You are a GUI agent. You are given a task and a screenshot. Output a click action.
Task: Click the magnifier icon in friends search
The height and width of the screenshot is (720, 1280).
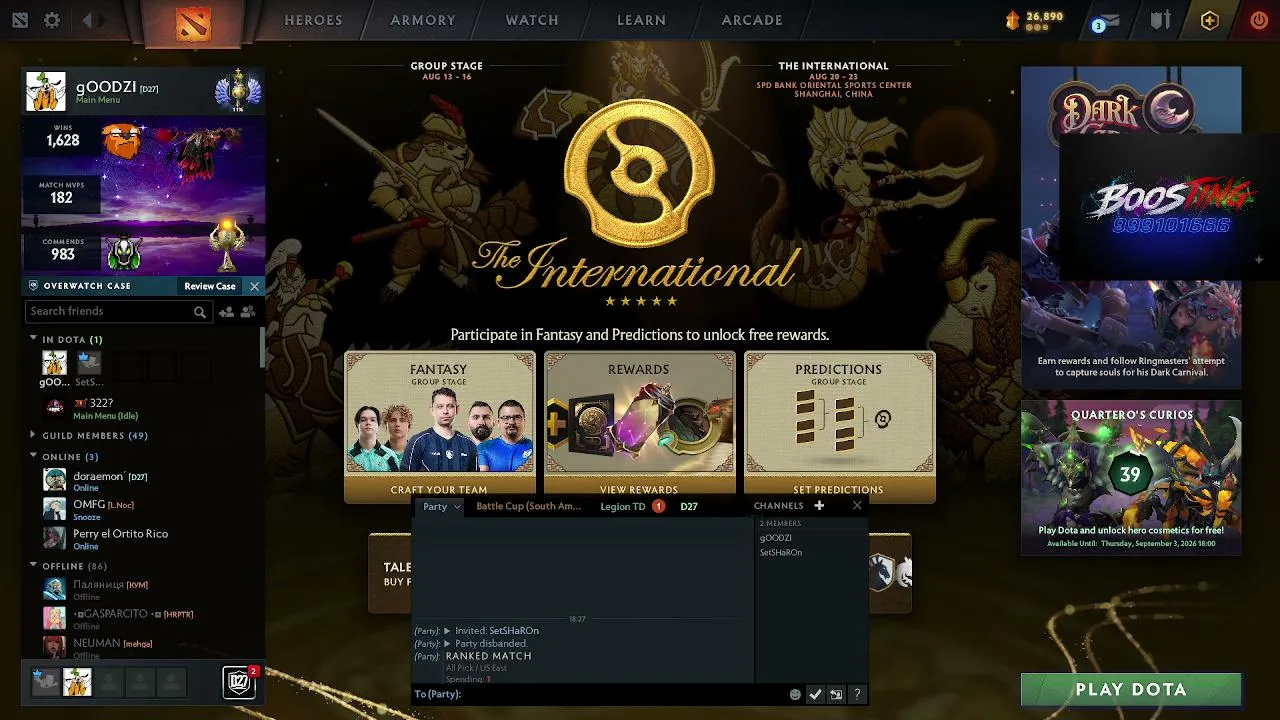(200, 312)
